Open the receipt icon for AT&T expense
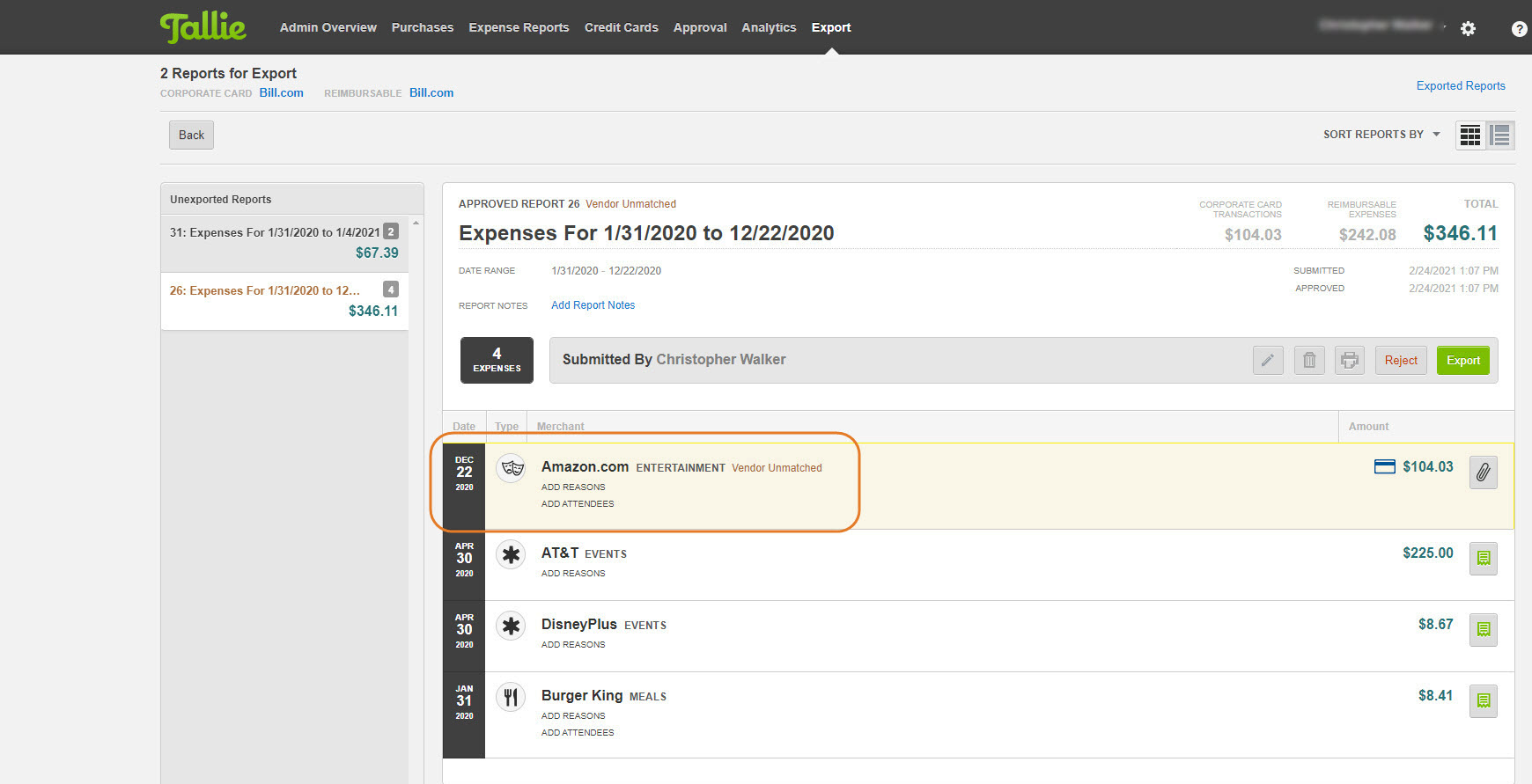Viewport: 1532px width, 784px height. click(1484, 558)
